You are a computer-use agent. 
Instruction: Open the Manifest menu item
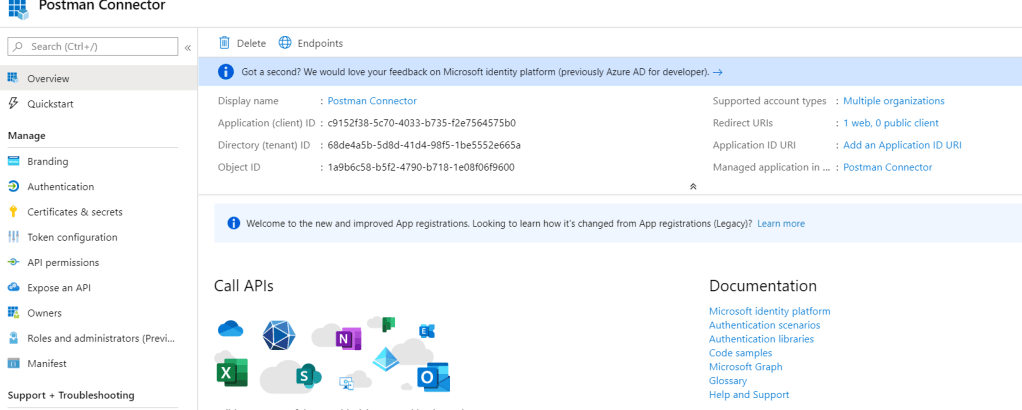tap(47, 364)
